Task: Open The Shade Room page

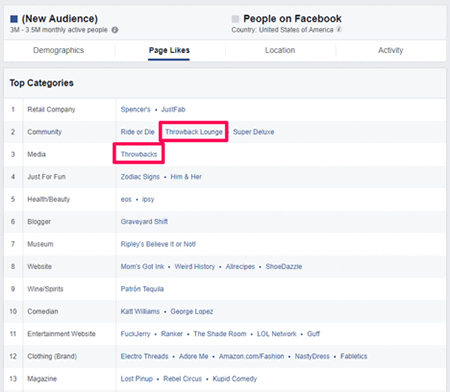Action: coord(220,334)
